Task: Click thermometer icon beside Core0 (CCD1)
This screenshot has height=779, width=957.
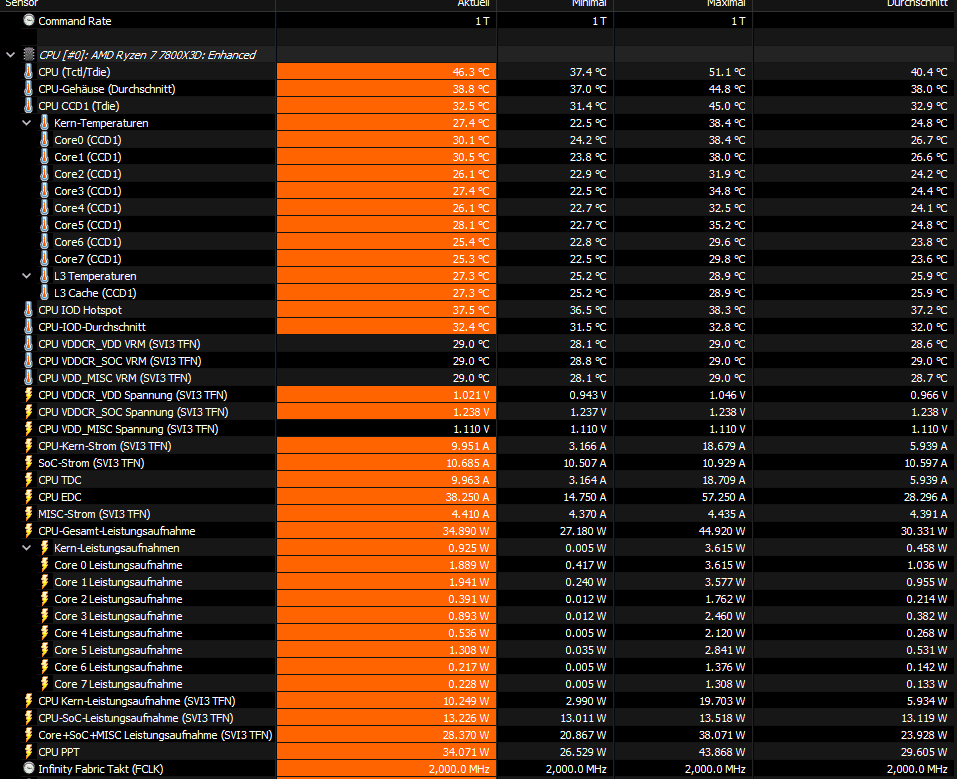Action: 45,140
